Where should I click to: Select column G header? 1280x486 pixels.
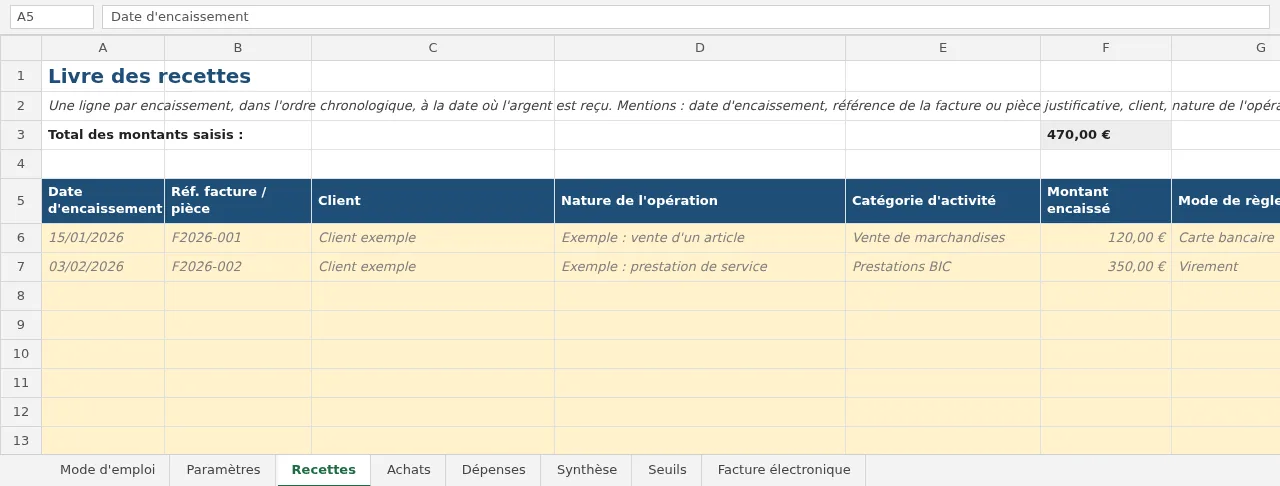pos(1226,48)
